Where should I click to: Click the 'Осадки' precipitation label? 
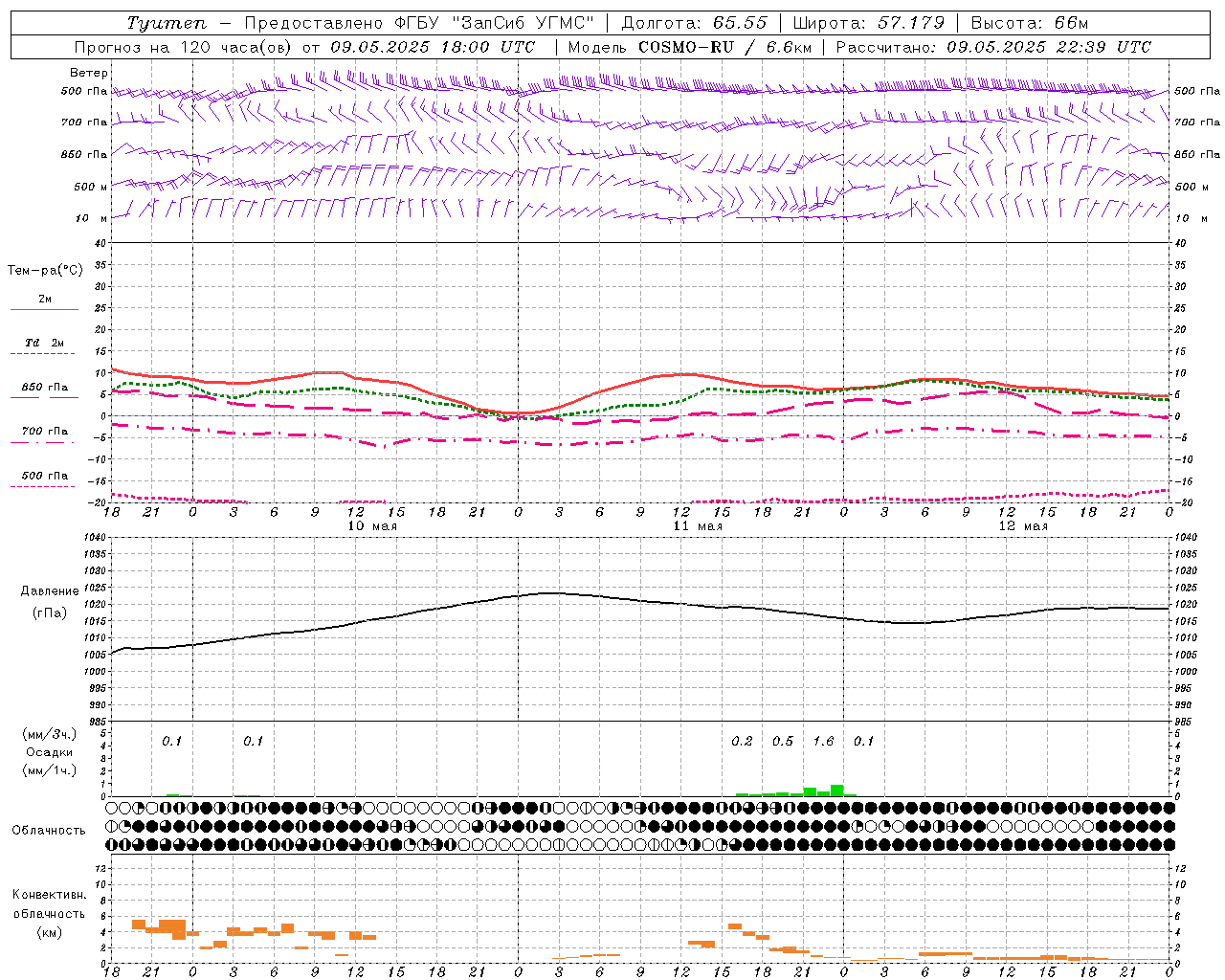click(x=49, y=752)
